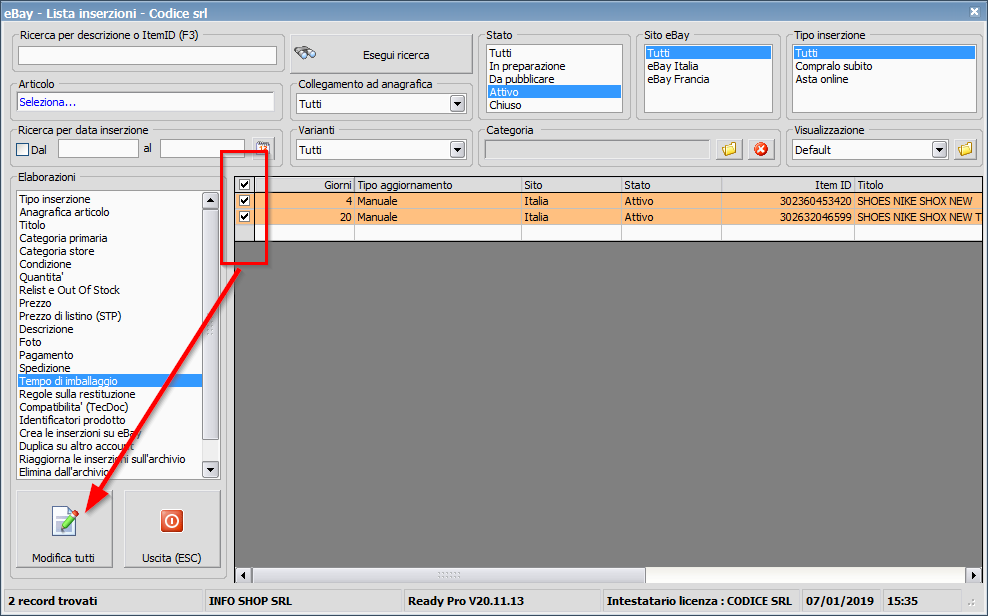Click the Seleziona... article link
988x616 pixels.
(48, 102)
